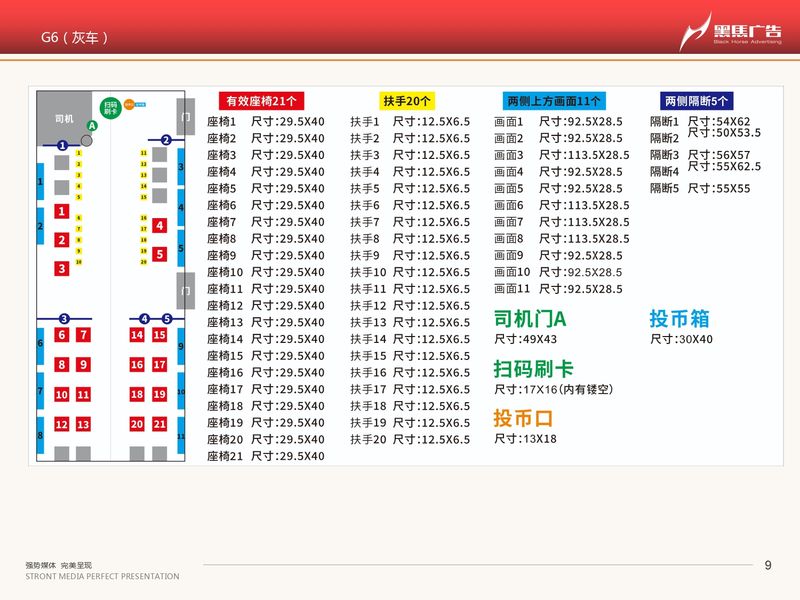Click the red 有效座椅21个 header
800x600 pixels.
(x=262, y=101)
